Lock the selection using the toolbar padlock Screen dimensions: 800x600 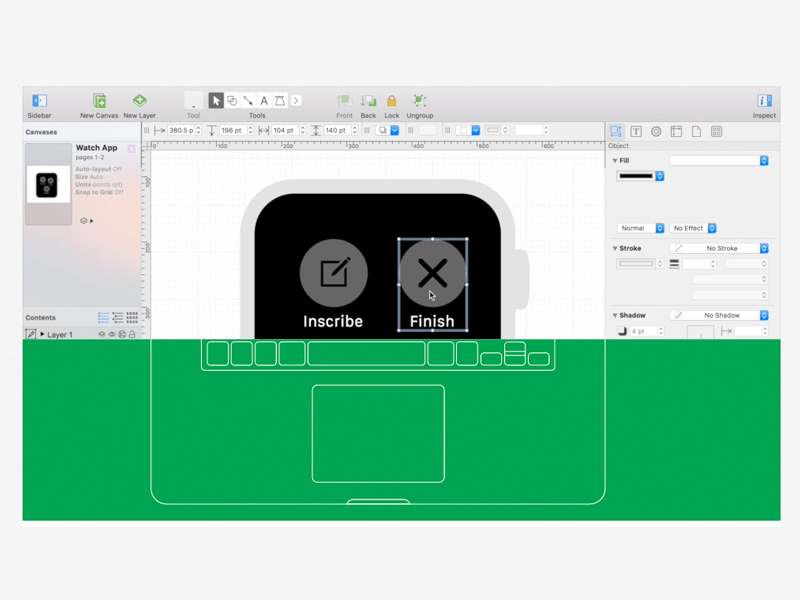coord(391,100)
